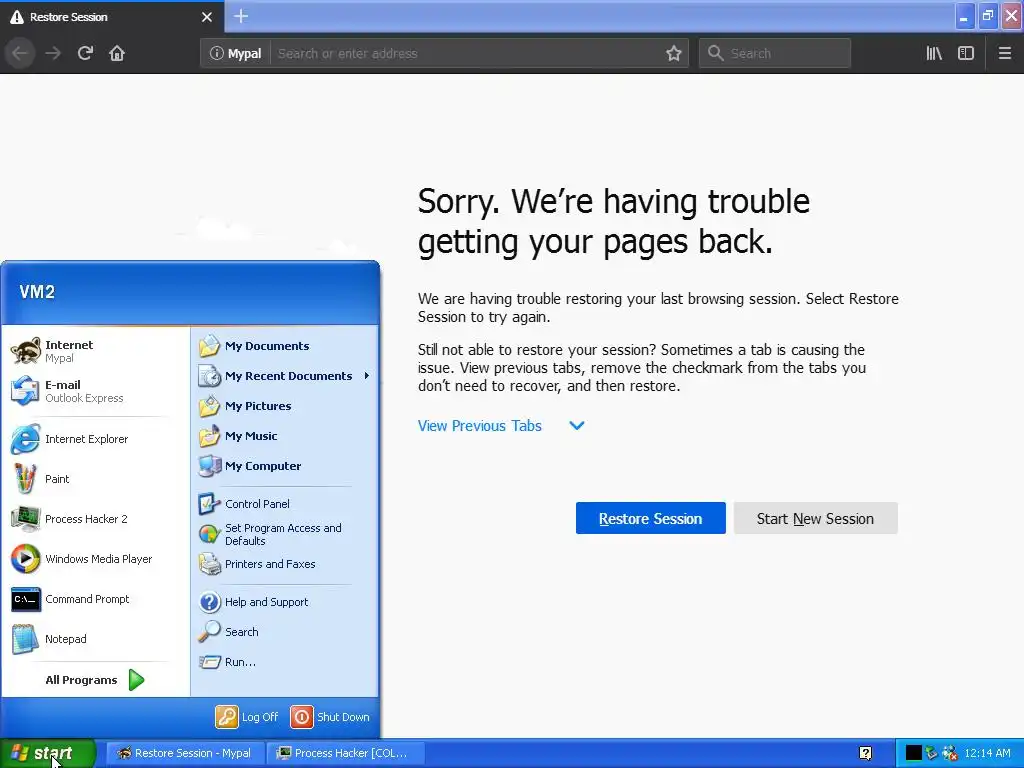Click the Start button on taskbar
This screenshot has width=1024, height=768.
pos(48,753)
